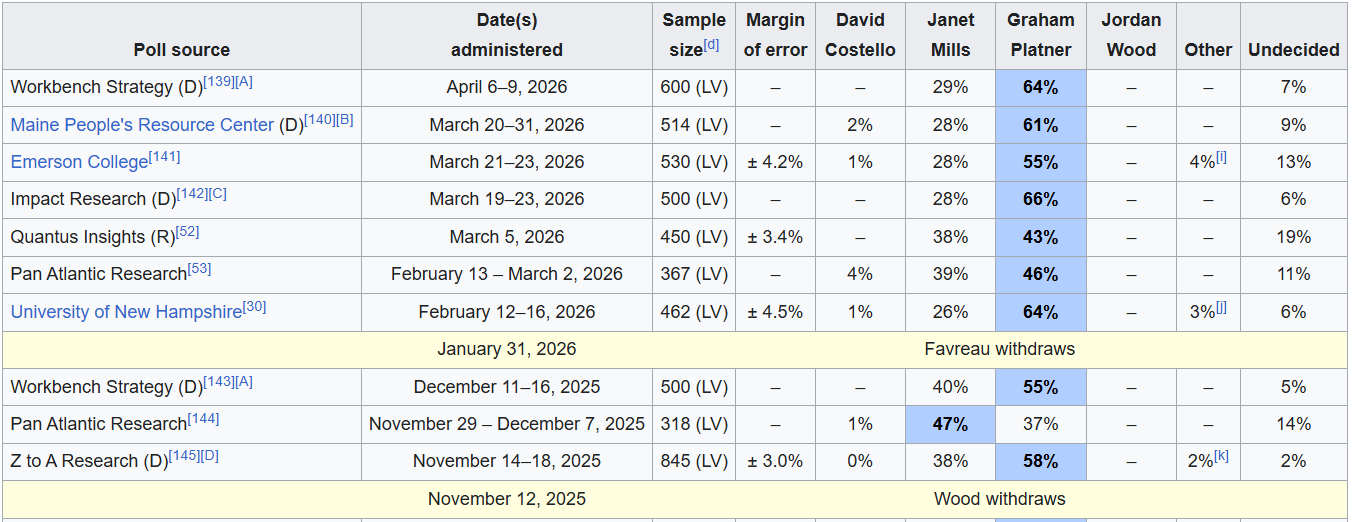Open reference [52] for Quantus Insights
Image resolution: width=1352 pixels, height=522 pixels.
point(187,232)
